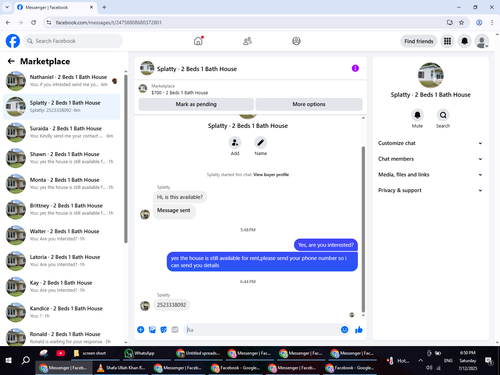The height and width of the screenshot is (375, 500).
Task: Expand Privacy & support section
Action: coord(430,190)
